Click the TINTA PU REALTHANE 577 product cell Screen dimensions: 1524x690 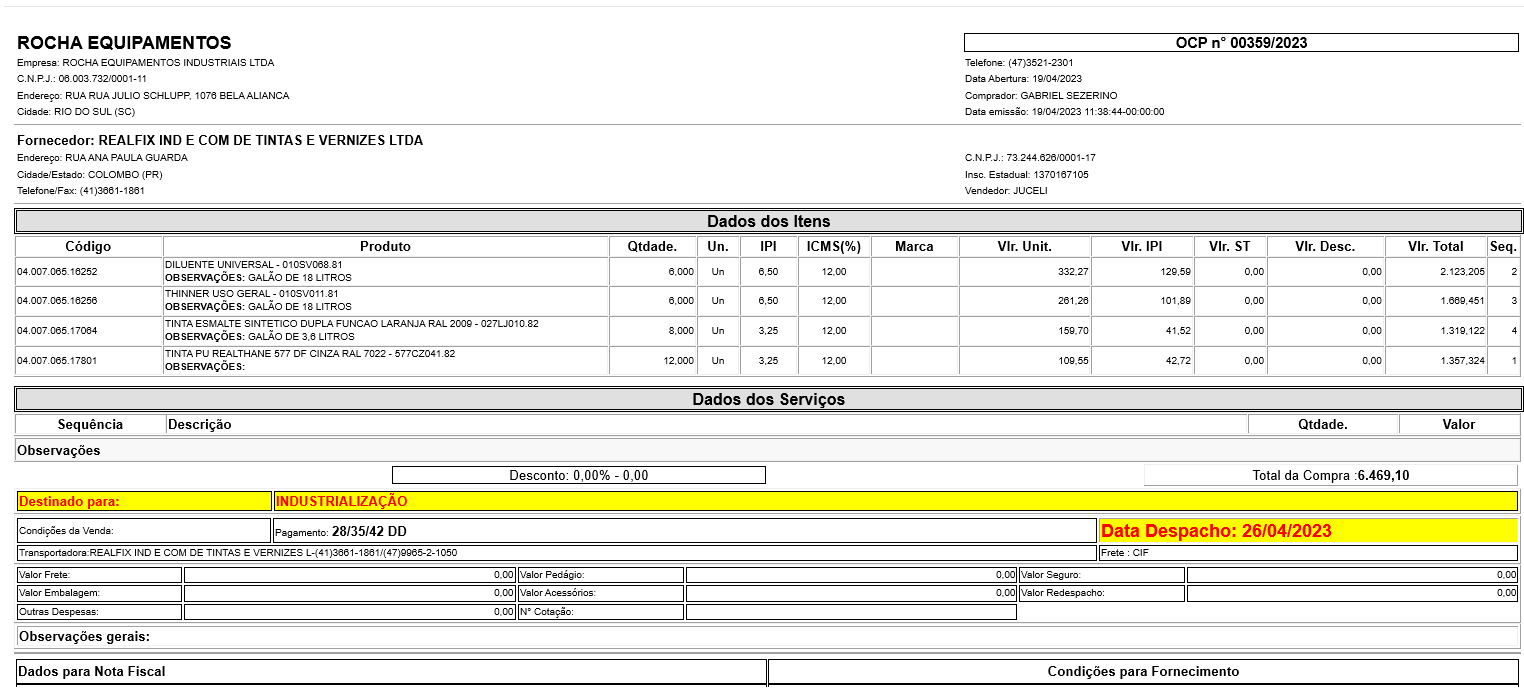click(x=386, y=360)
